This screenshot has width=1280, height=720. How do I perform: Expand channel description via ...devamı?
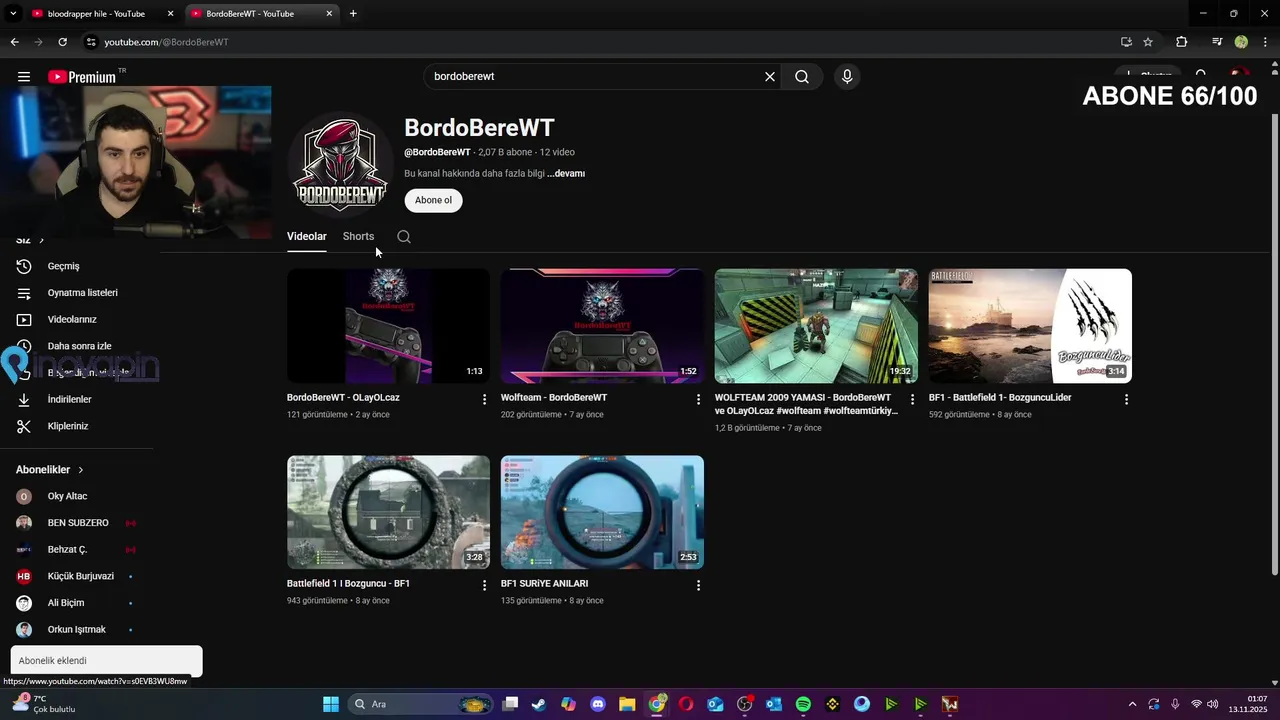566,173
